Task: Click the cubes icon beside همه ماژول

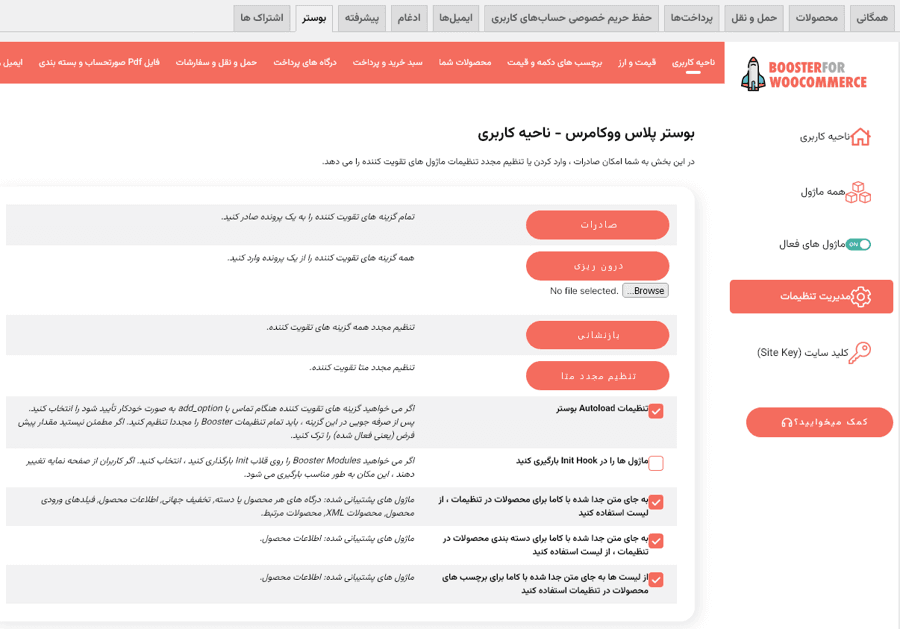Action: 858,192
